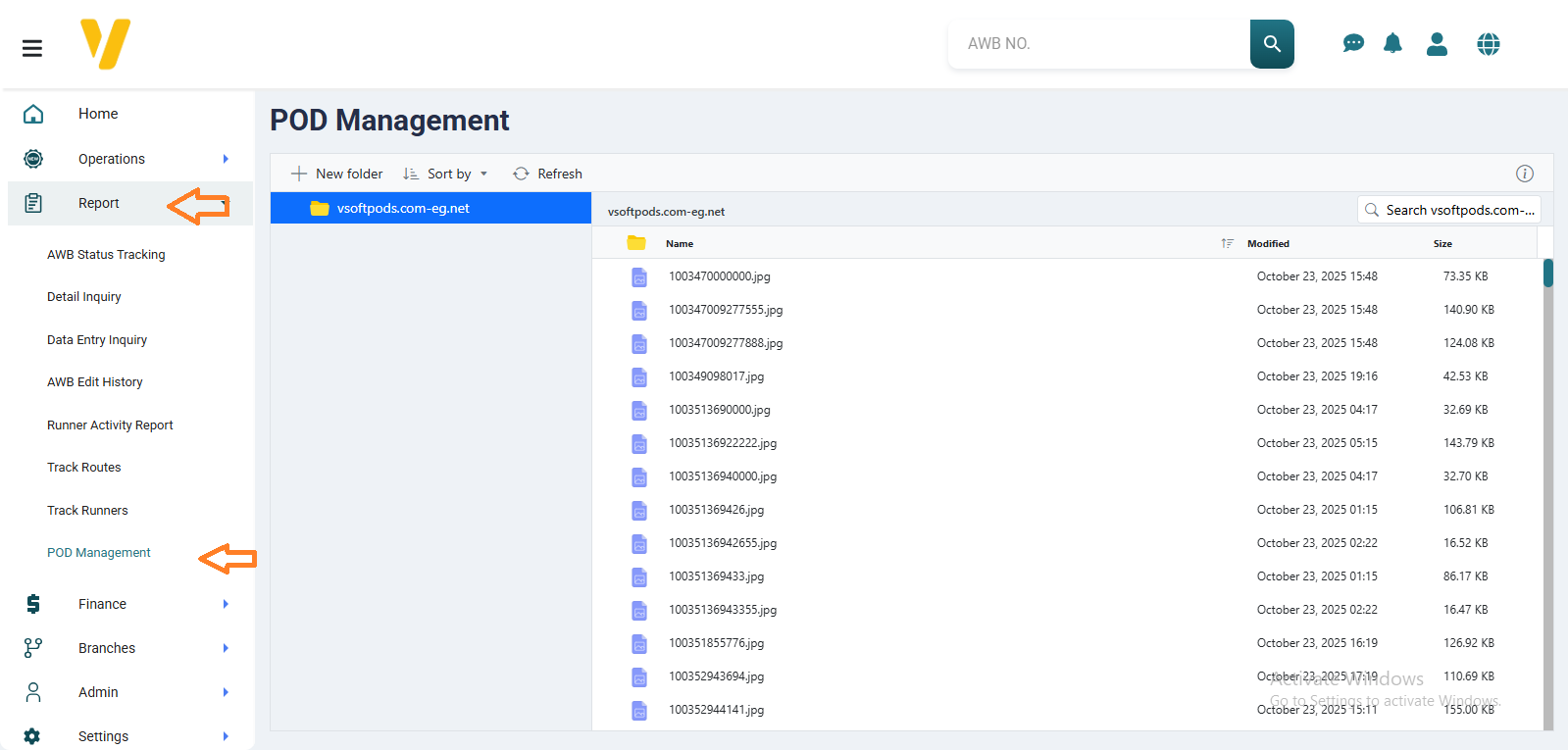The width and height of the screenshot is (1568, 750).
Task: Open the language globe icon
Action: pos(1489,44)
